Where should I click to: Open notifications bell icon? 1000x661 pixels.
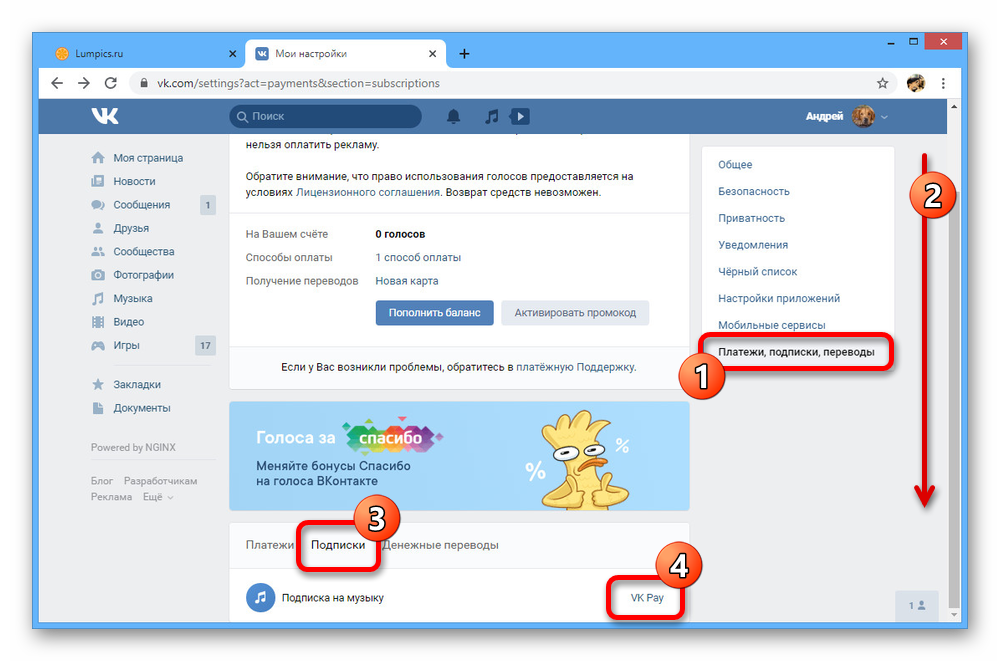pyautogui.click(x=453, y=116)
